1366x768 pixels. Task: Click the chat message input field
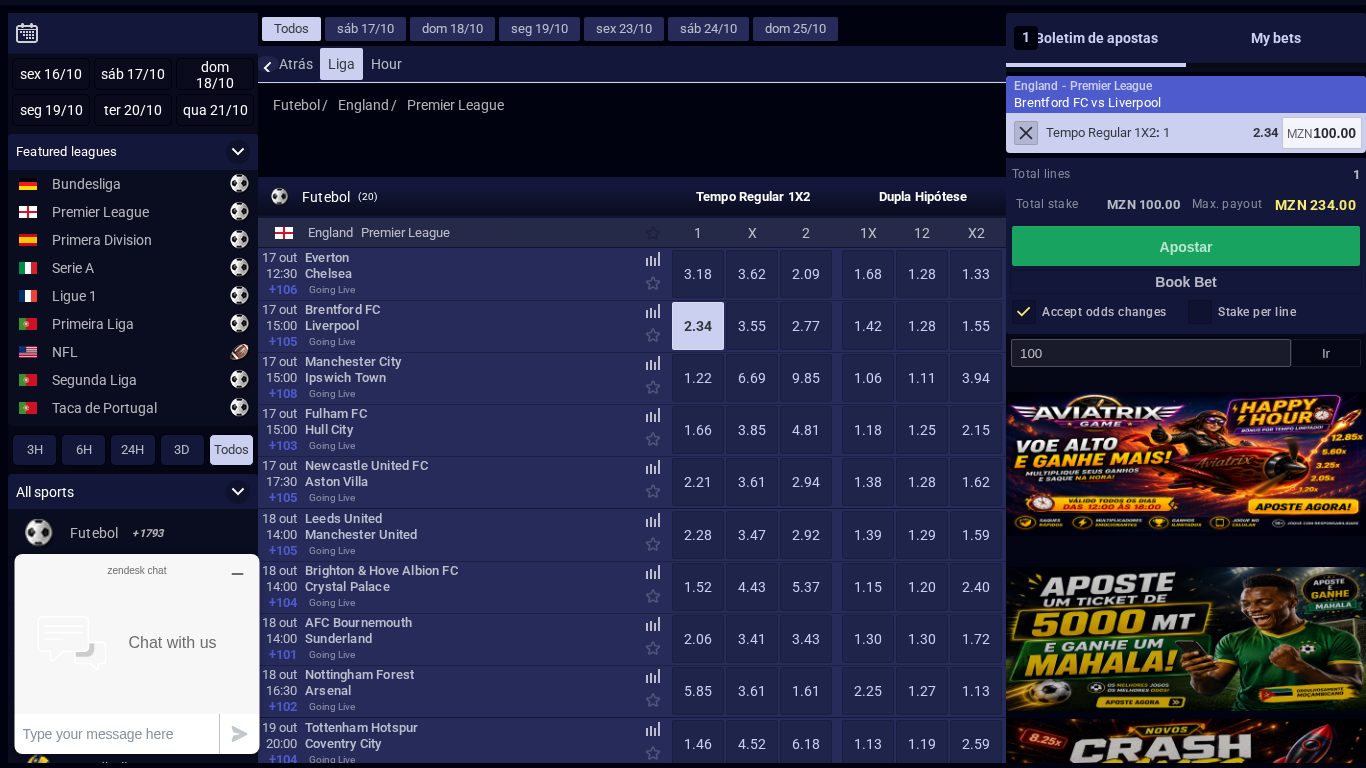117,734
